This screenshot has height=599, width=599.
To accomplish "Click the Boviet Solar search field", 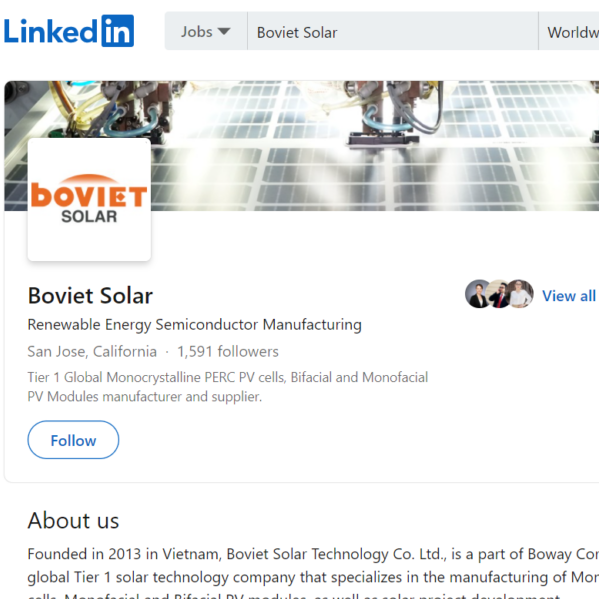I will [x=393, y=31].
